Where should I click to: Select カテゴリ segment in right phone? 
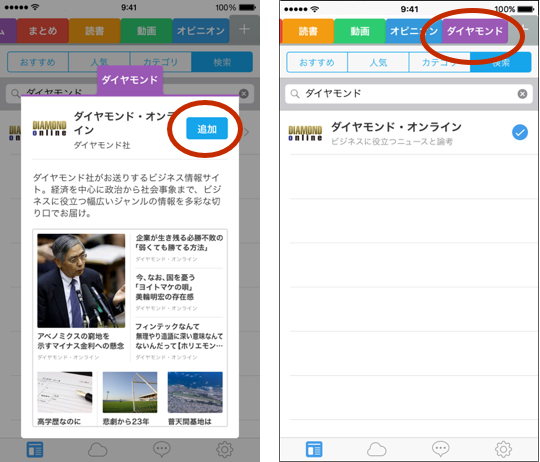(439, 62)
